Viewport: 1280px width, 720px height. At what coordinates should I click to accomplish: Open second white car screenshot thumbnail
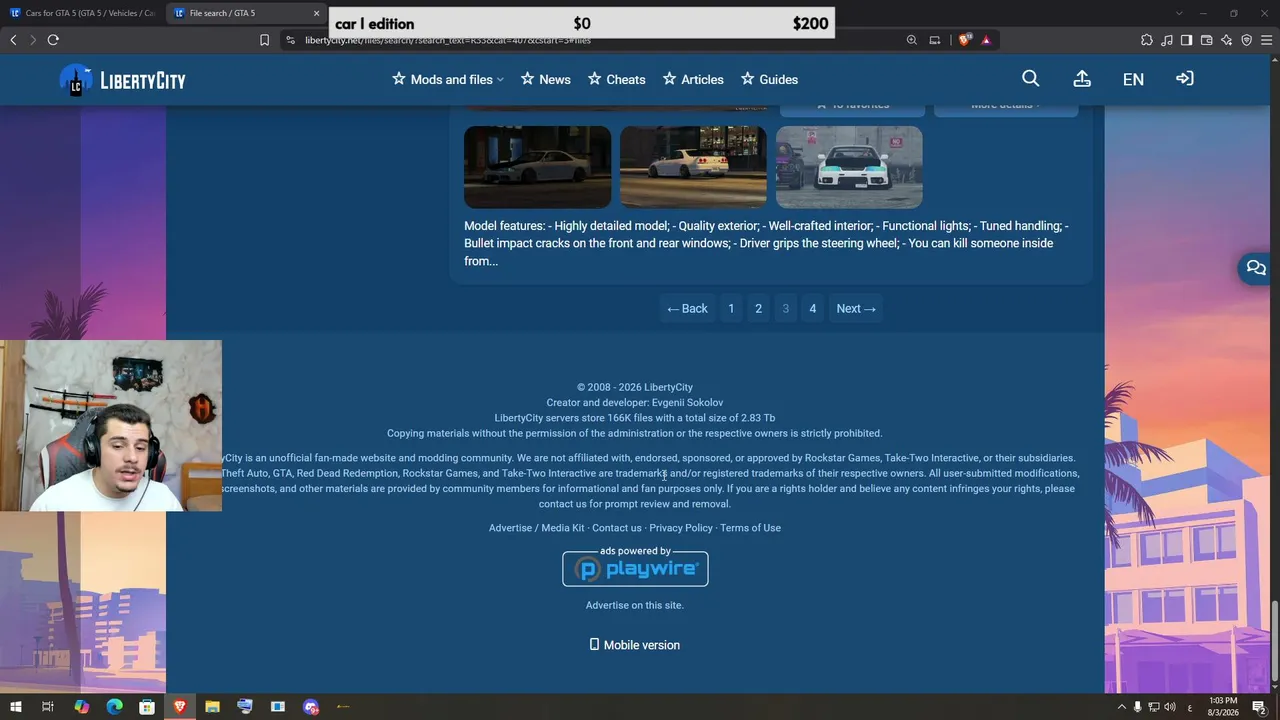click(x=693, y=167)
